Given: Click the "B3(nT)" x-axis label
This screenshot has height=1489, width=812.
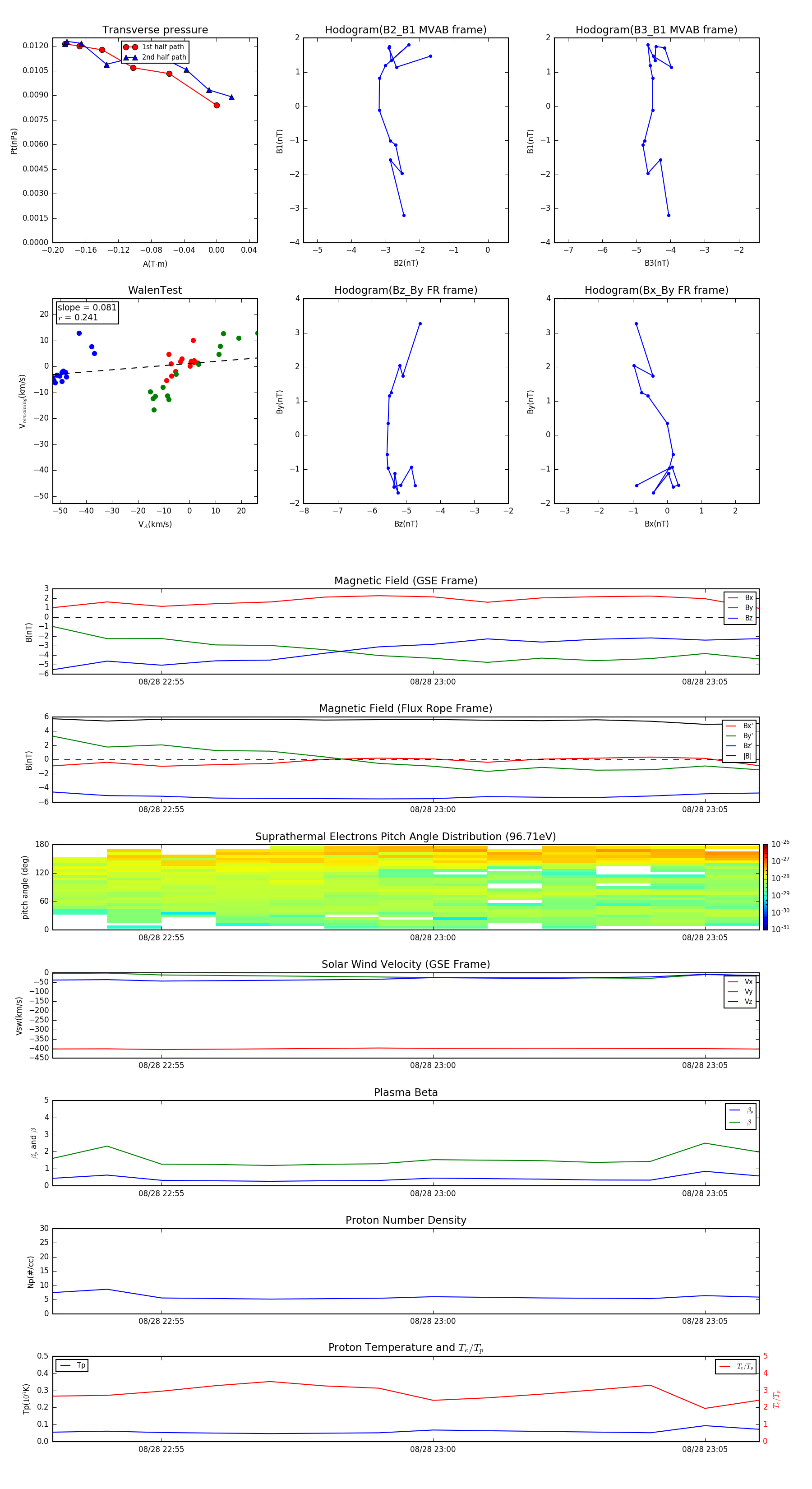Looking at the screenshot, I should tap(656, 263).
